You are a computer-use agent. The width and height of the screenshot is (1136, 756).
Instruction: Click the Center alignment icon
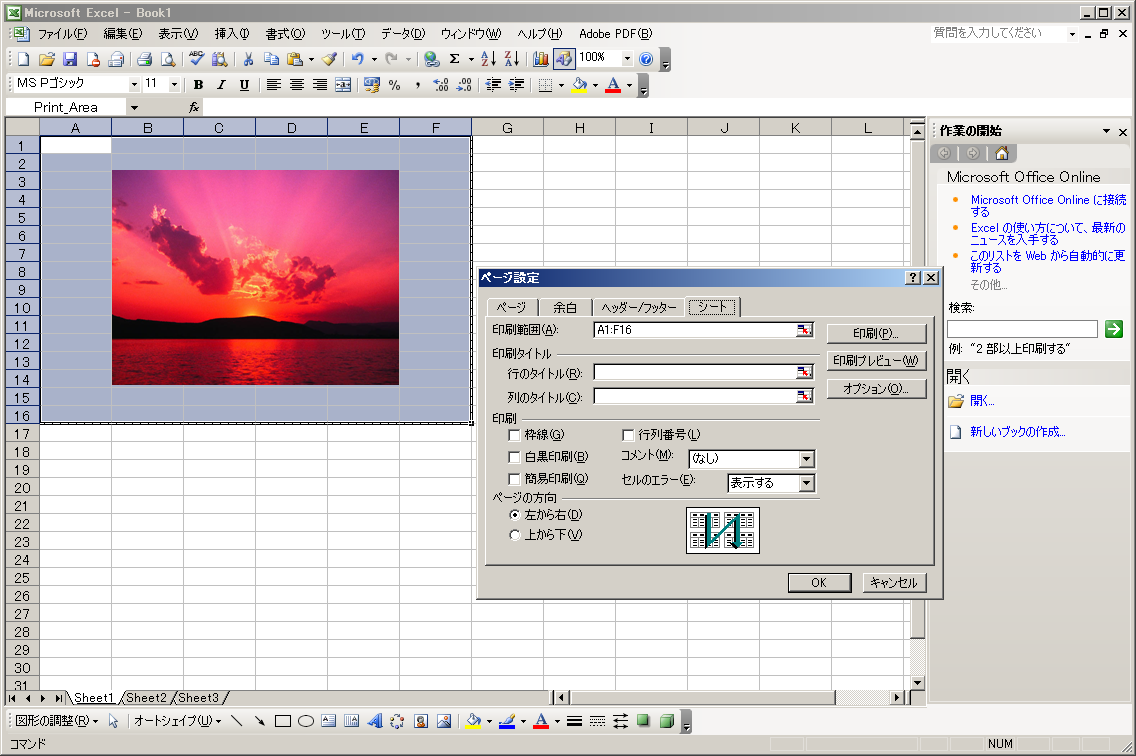pos(297,85)
